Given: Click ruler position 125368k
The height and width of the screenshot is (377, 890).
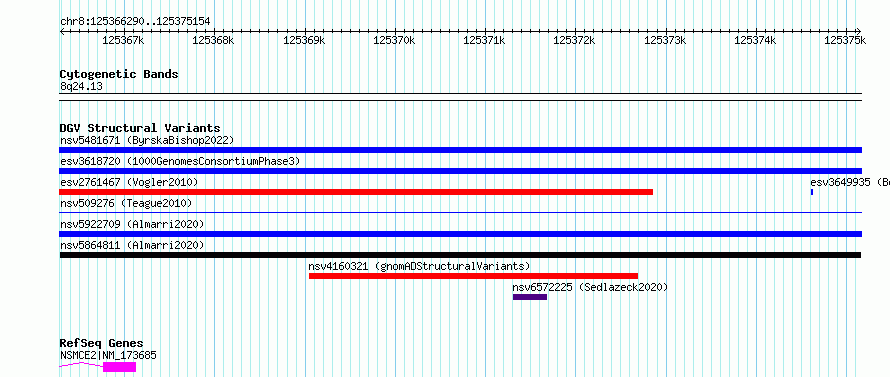Looking at the screenshot, I should pos(213,40).
